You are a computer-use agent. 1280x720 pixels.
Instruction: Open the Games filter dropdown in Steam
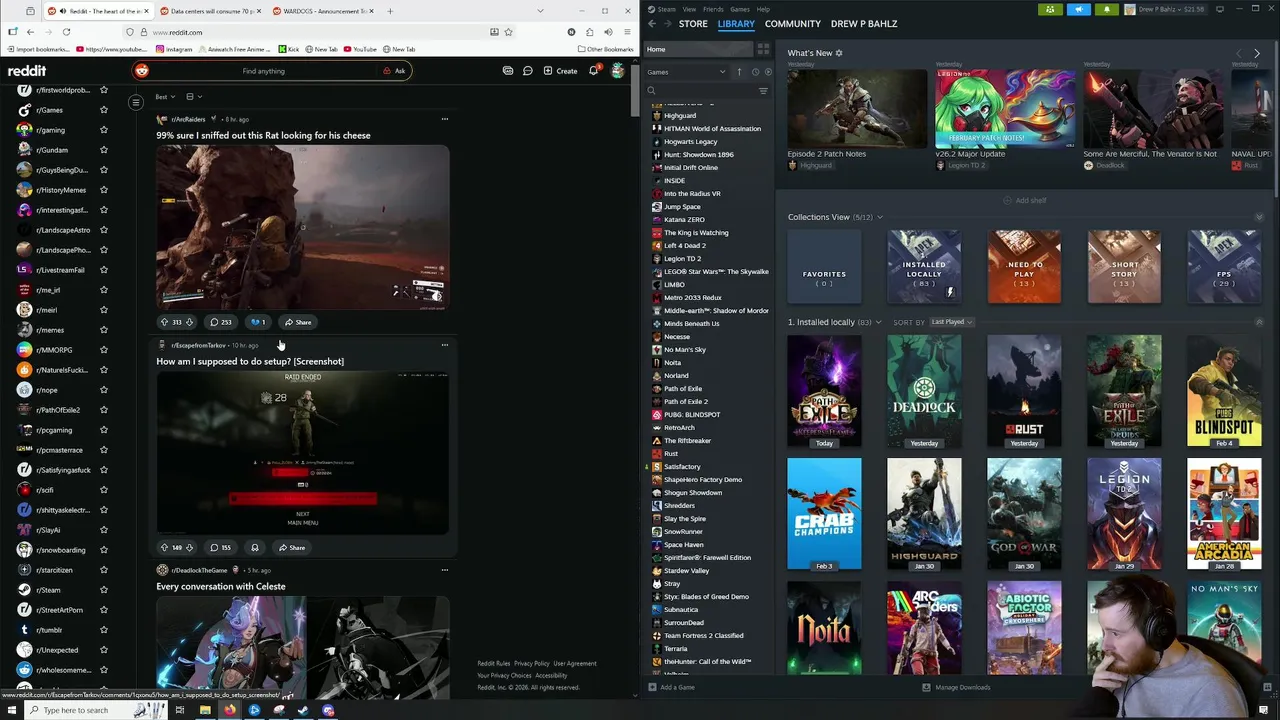(686, 72)
